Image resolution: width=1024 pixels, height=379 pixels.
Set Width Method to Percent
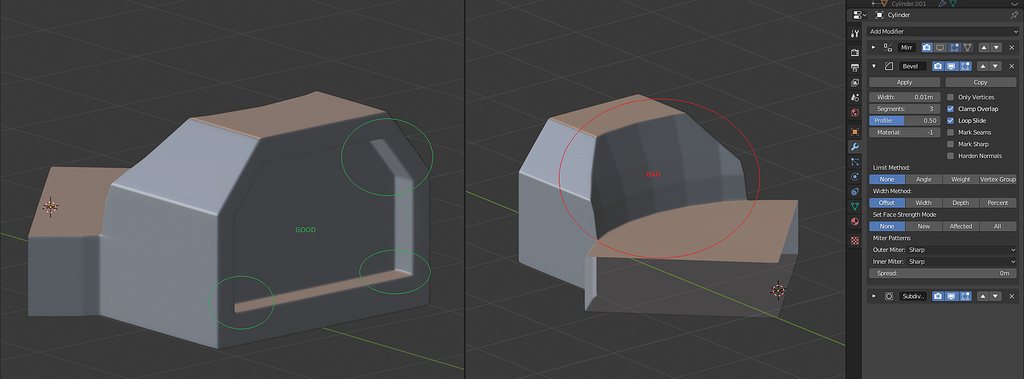coord(998,203)
